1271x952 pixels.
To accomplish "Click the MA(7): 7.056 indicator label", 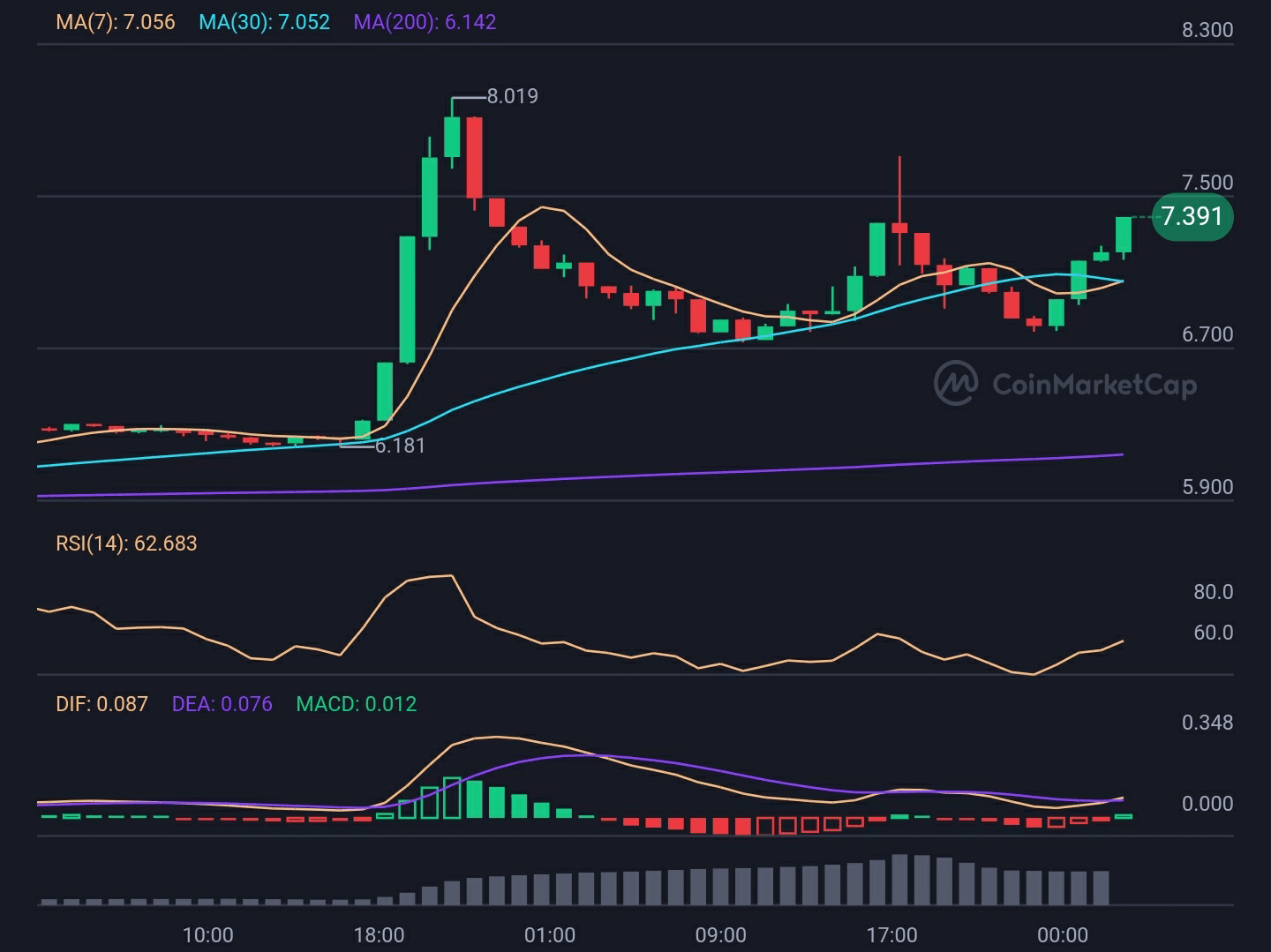I will point(116,22).
